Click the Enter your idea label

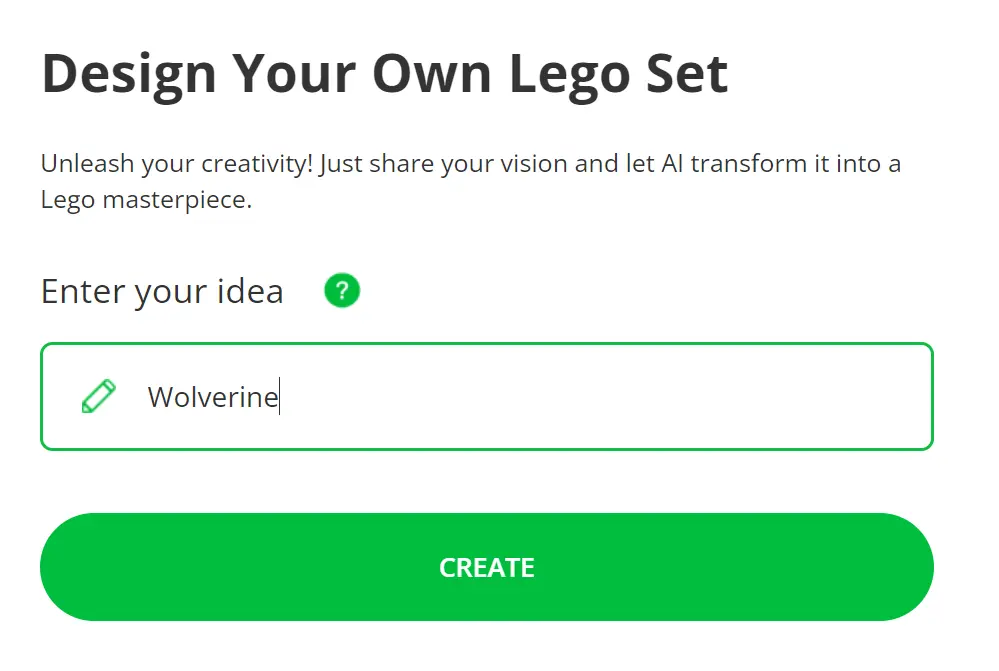coord(161,290)
